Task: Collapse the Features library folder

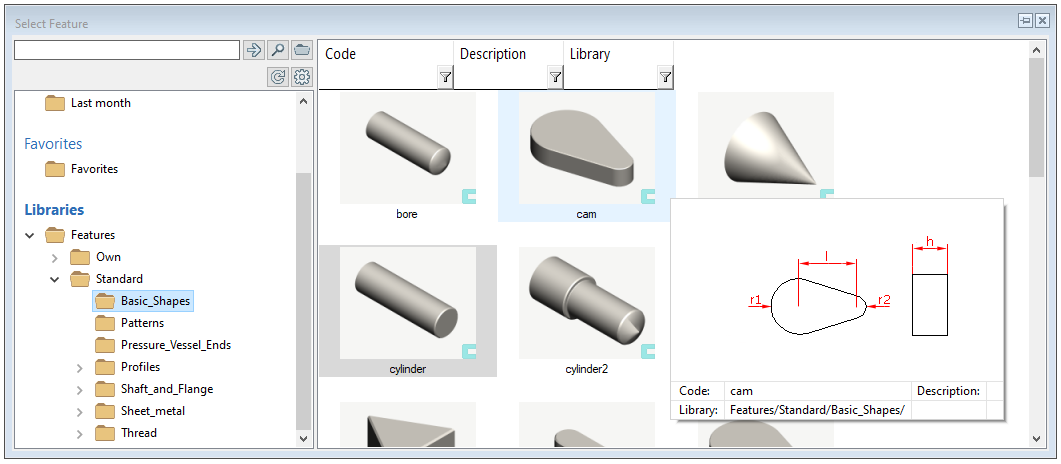Action: point(30,236)
